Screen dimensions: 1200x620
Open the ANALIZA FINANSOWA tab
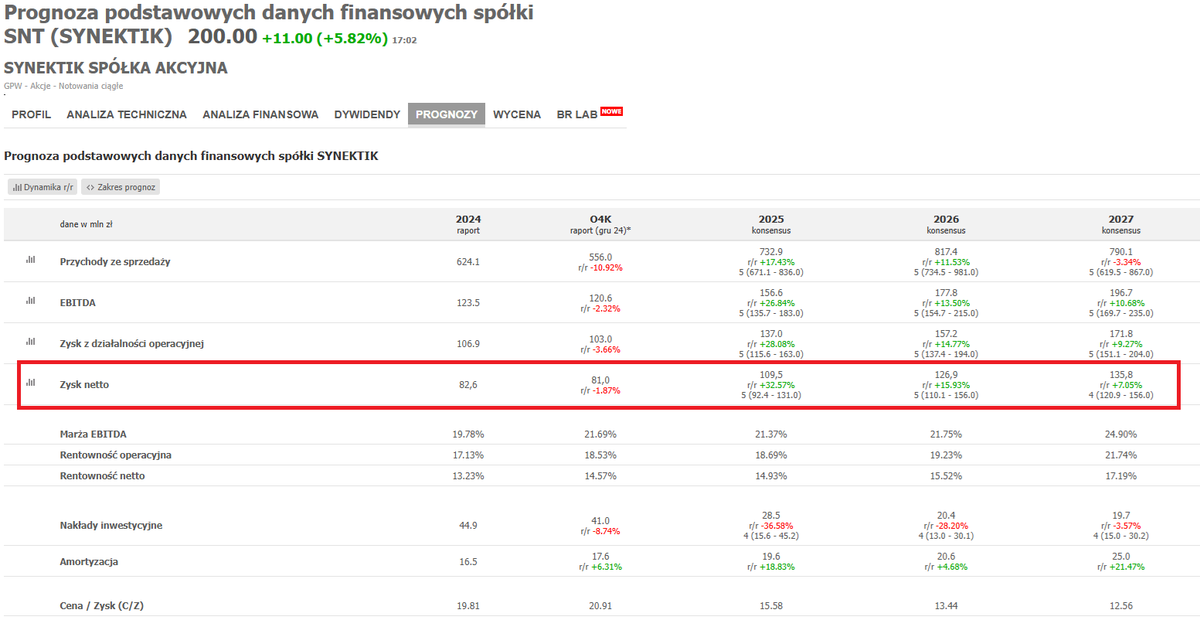click(x=261, y=115)
